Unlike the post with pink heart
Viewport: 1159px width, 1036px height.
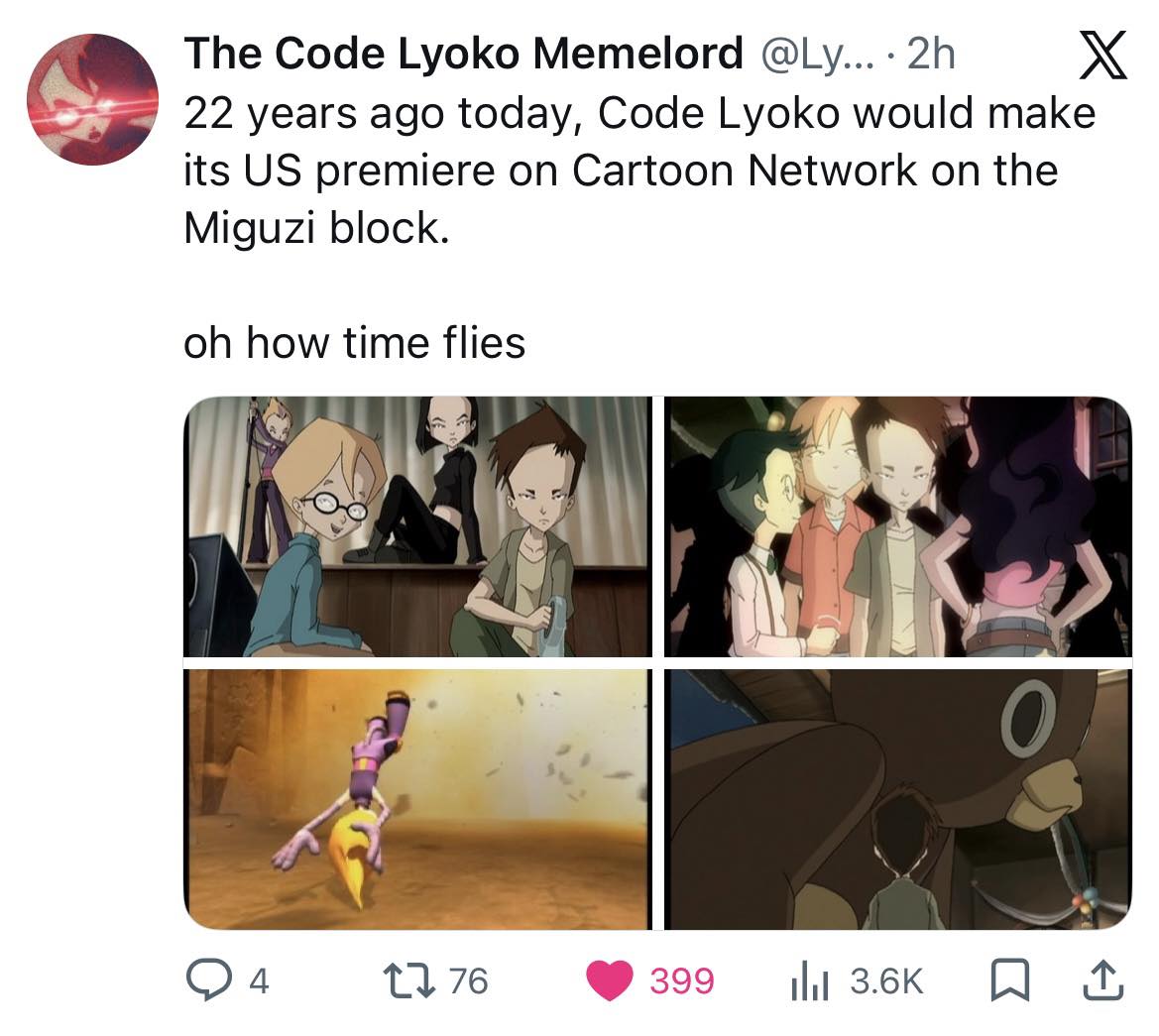(x=609, y=980)
